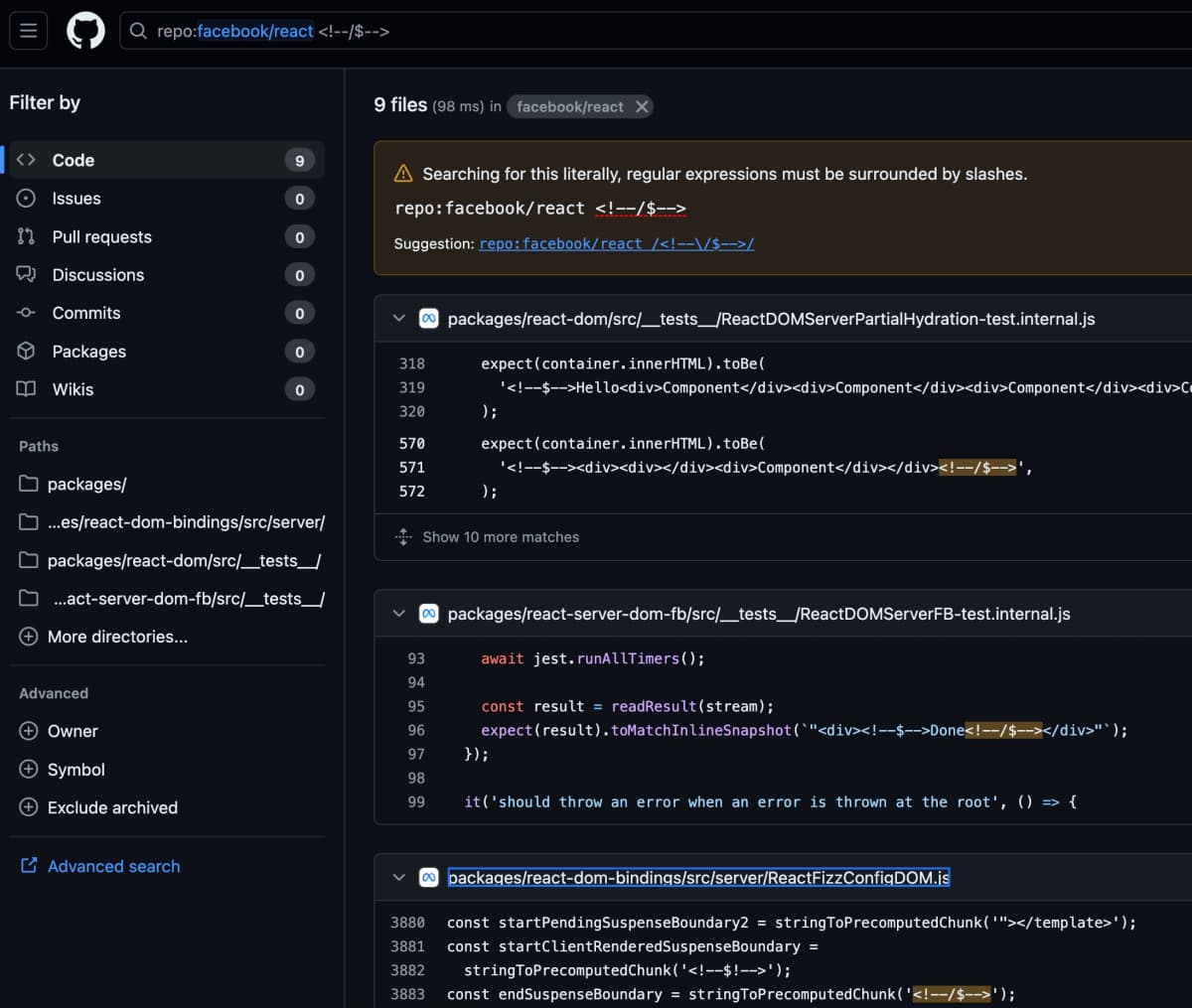Click the Discussions speech bubble icon
This screenshot has width=1192, height=1008.
tap(27, 275)
